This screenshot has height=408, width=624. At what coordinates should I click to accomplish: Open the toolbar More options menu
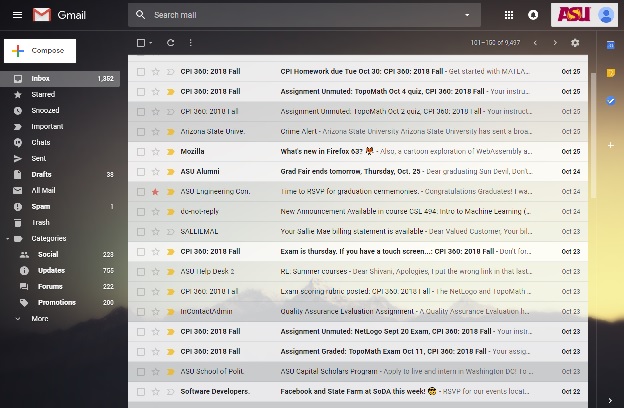[190, 43]
